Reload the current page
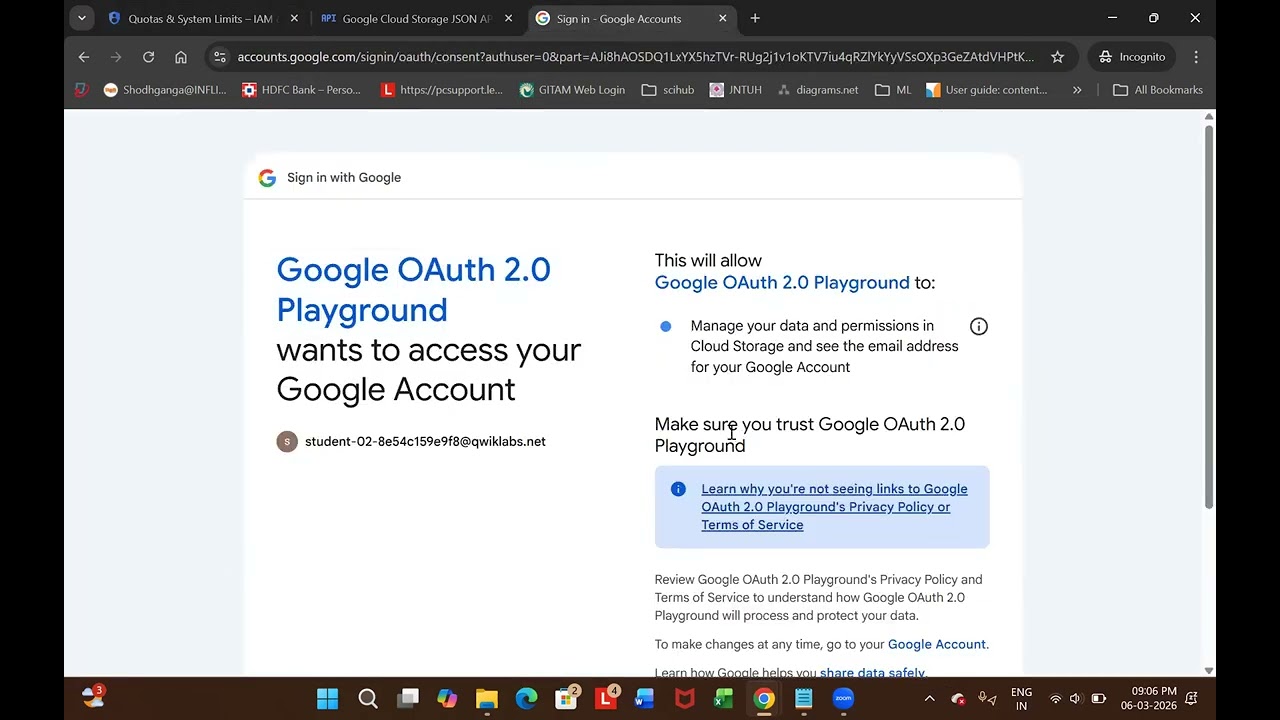Screen dimensions: 1280x720 [x=148, y=57]
